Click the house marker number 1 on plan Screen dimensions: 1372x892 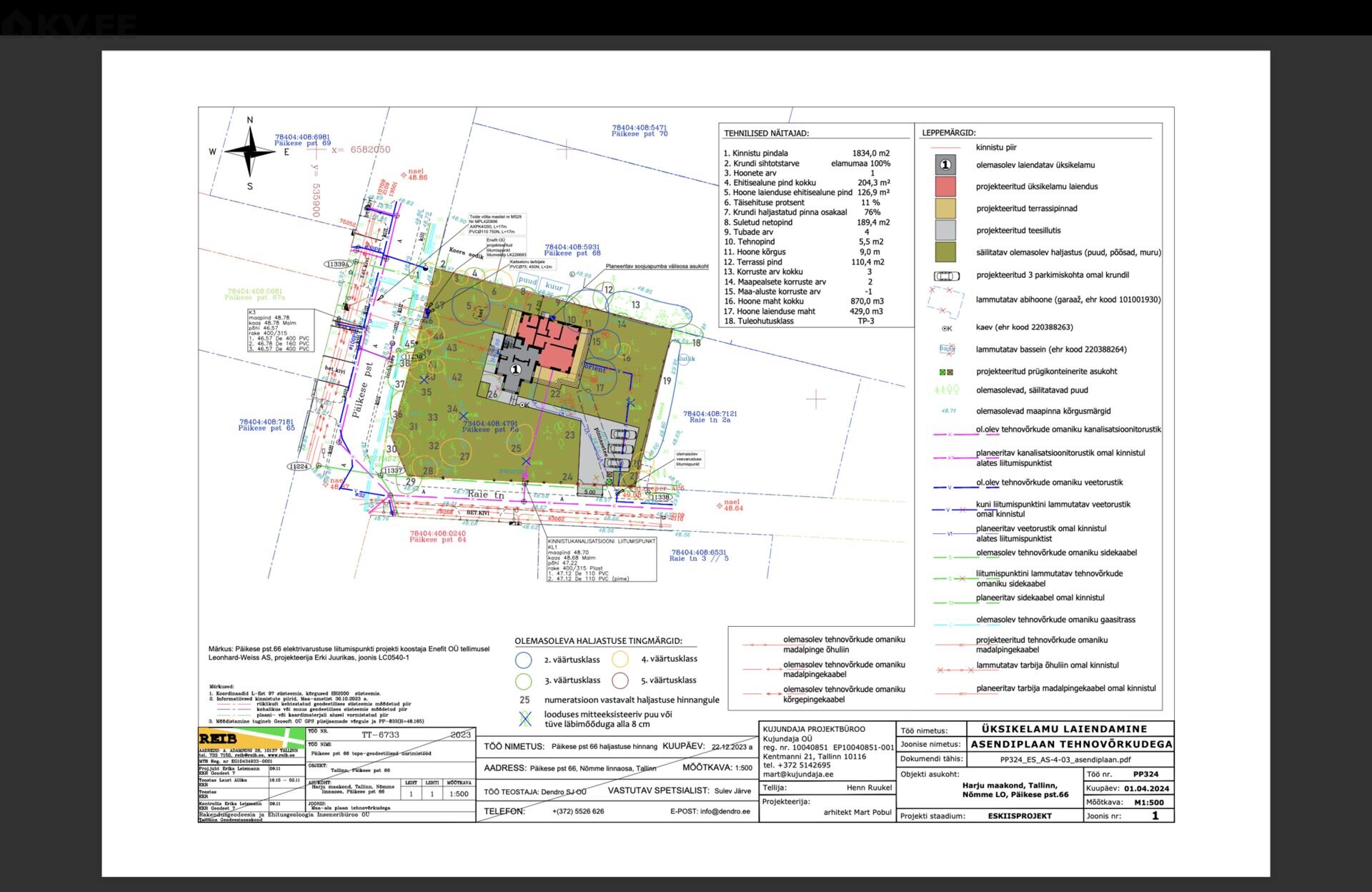point(515,370)
